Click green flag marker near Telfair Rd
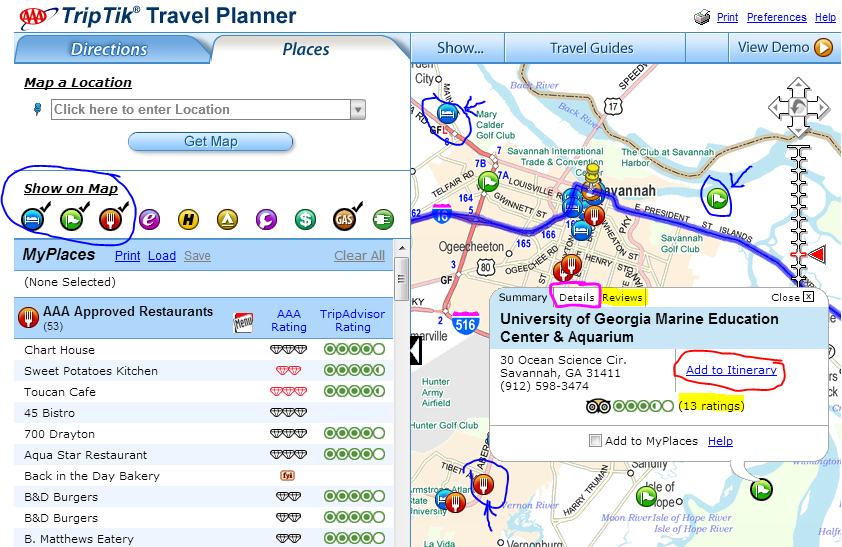 coord(488,181)
